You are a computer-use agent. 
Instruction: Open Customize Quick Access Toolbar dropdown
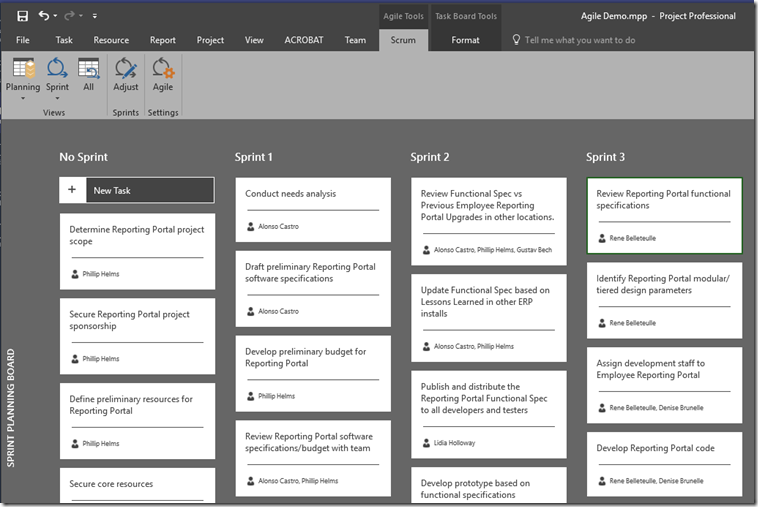95,17
